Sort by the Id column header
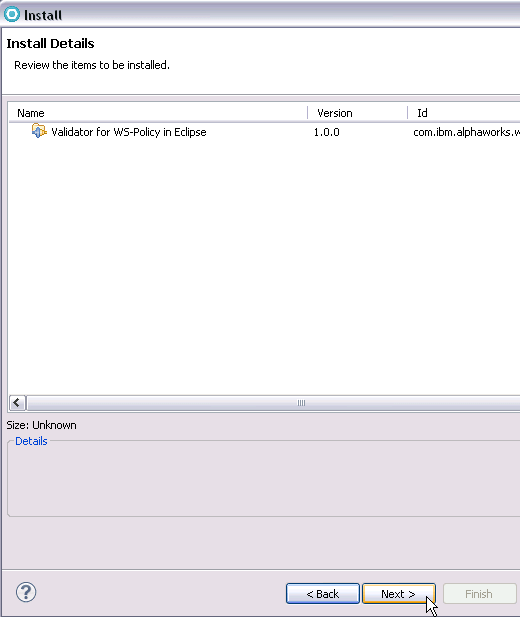Screen dimensions: 520x617 [464, 113]
